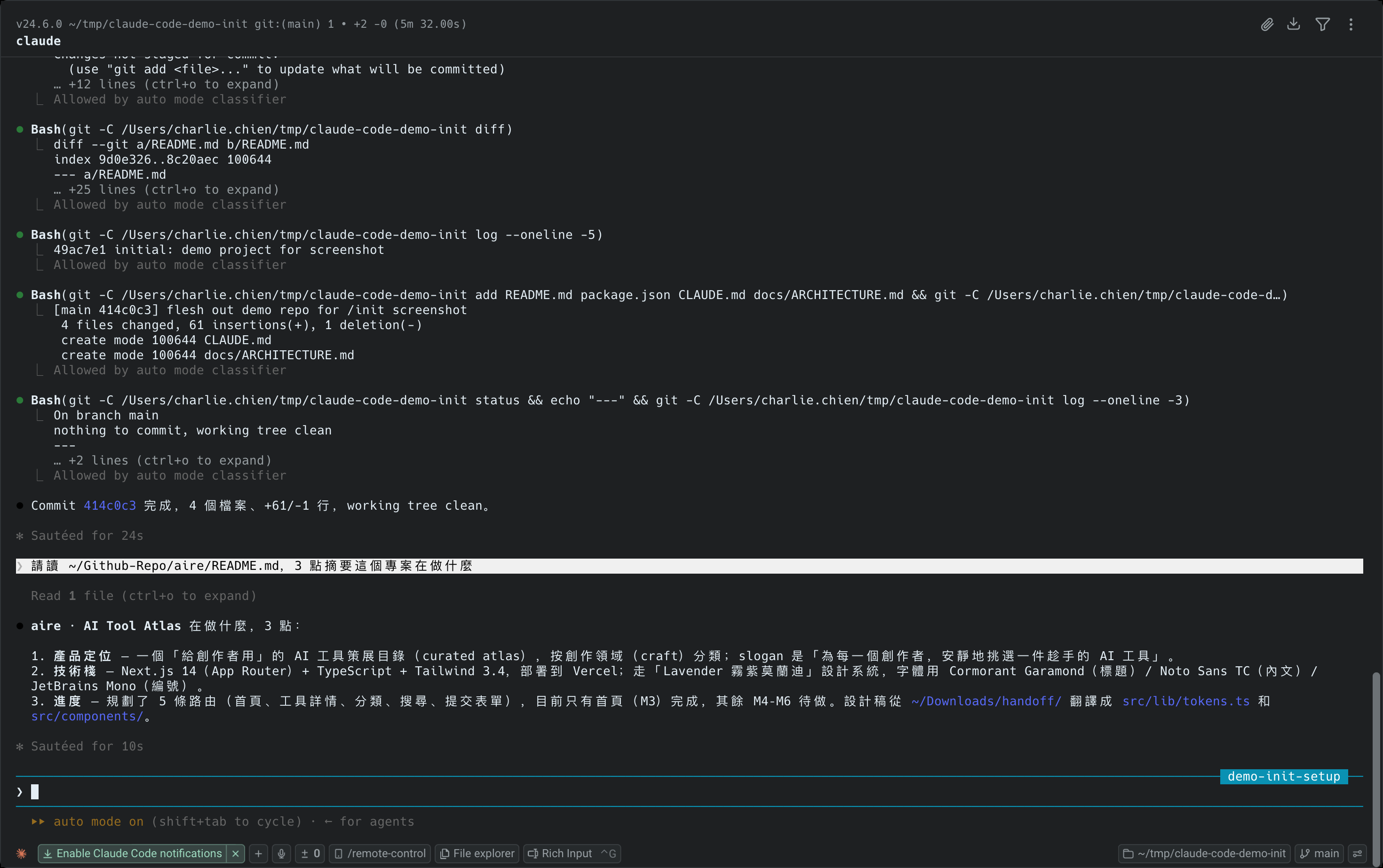Click "[main 414c0c3] flesh out demo repo" line
This screenshot has width=1383, height=868.
pyautogui.click(x=260, y=310)
